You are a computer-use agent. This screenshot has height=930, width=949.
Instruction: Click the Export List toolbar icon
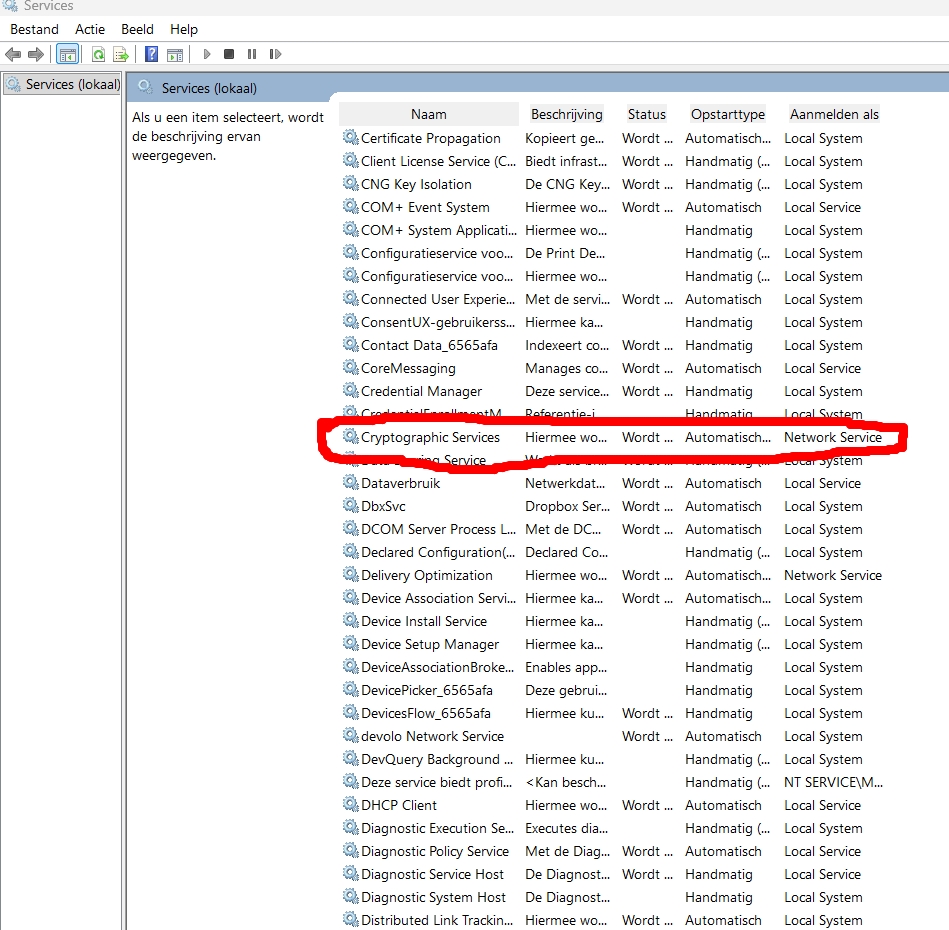(x=121, y=54)
